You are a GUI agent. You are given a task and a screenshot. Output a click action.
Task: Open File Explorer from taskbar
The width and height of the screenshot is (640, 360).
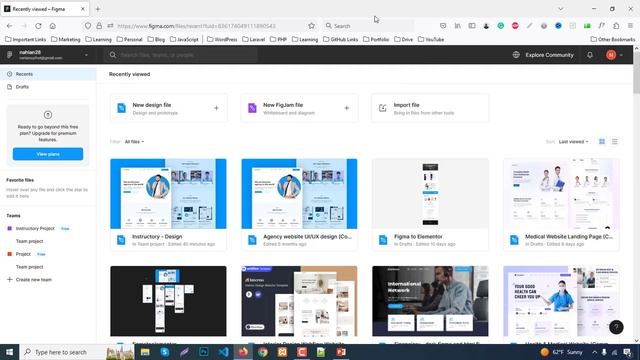[x=145, y=352]
